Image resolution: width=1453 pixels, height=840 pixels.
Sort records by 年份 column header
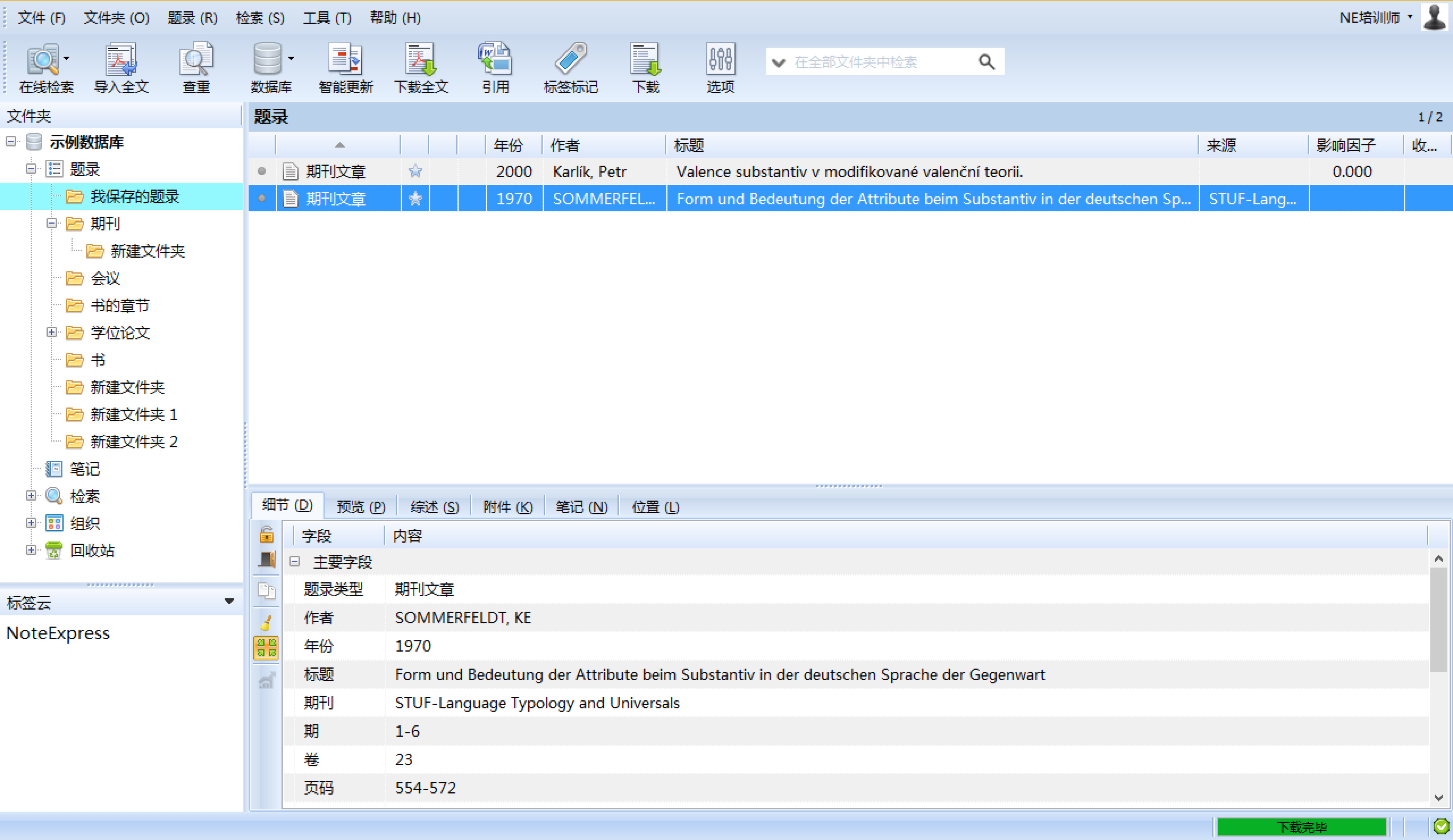513,145
